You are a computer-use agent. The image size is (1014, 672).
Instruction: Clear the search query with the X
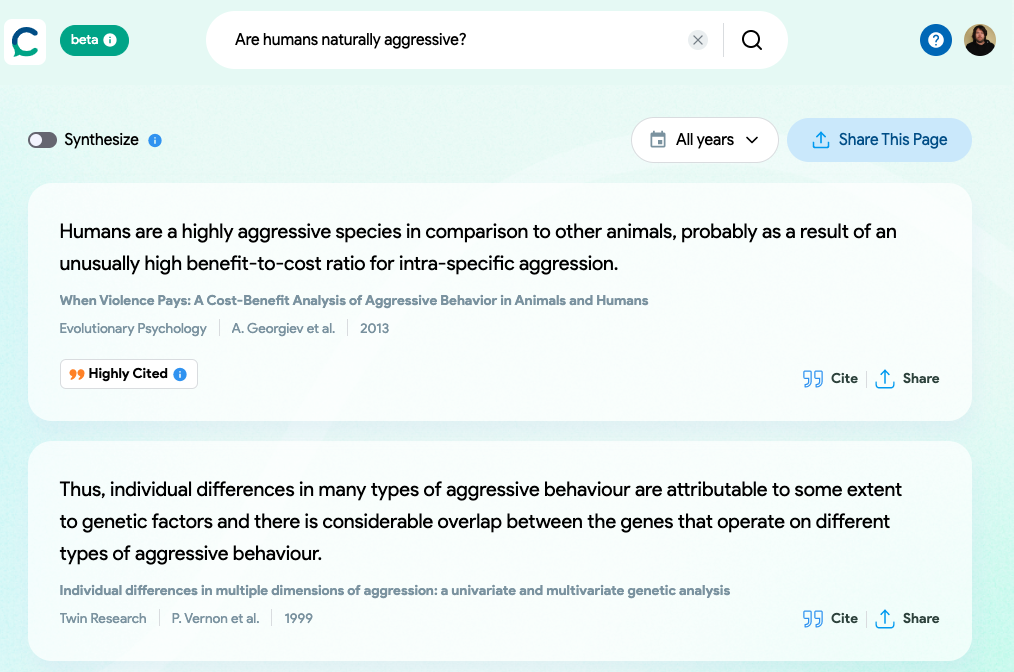pyautogui.click(x=697, y=40)
